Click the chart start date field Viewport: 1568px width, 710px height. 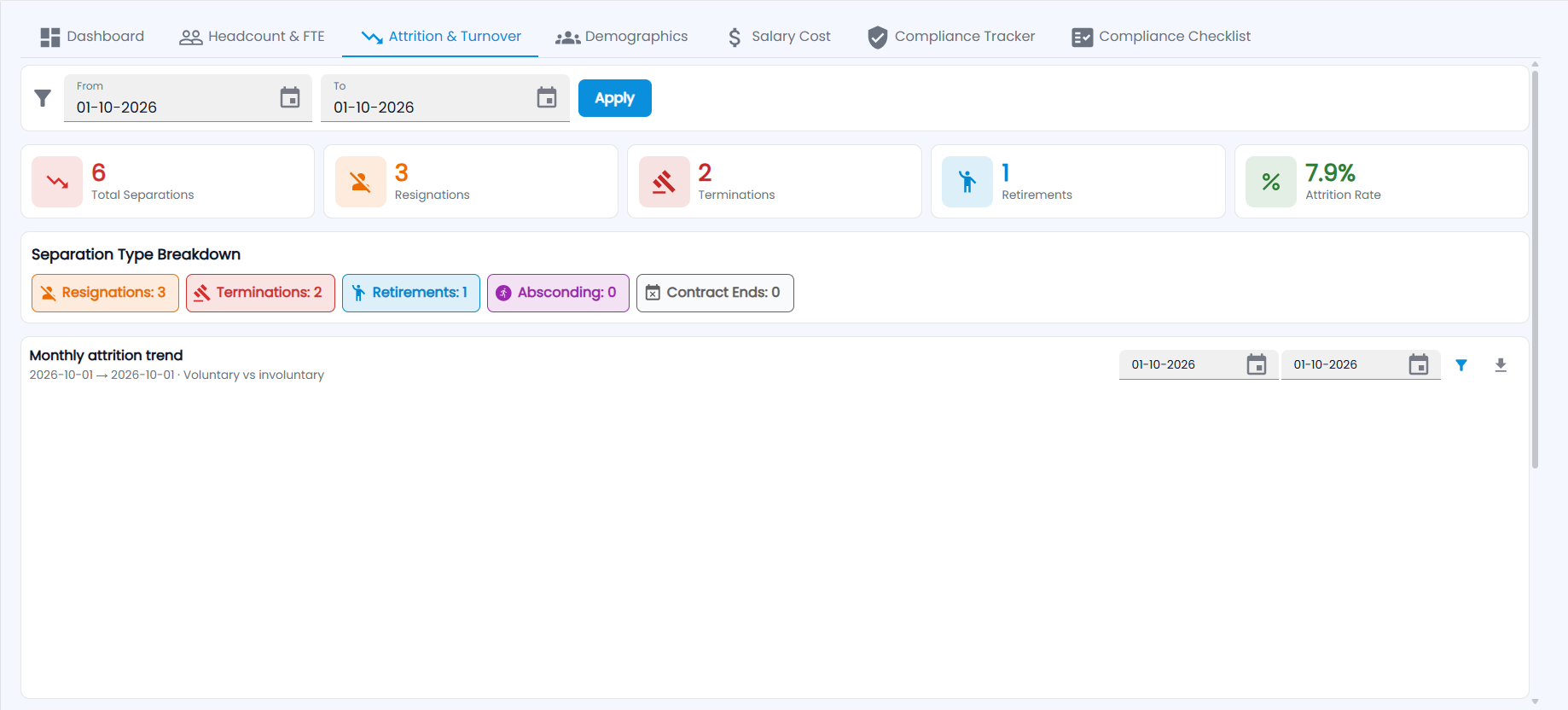click(x=1199, y=364)
